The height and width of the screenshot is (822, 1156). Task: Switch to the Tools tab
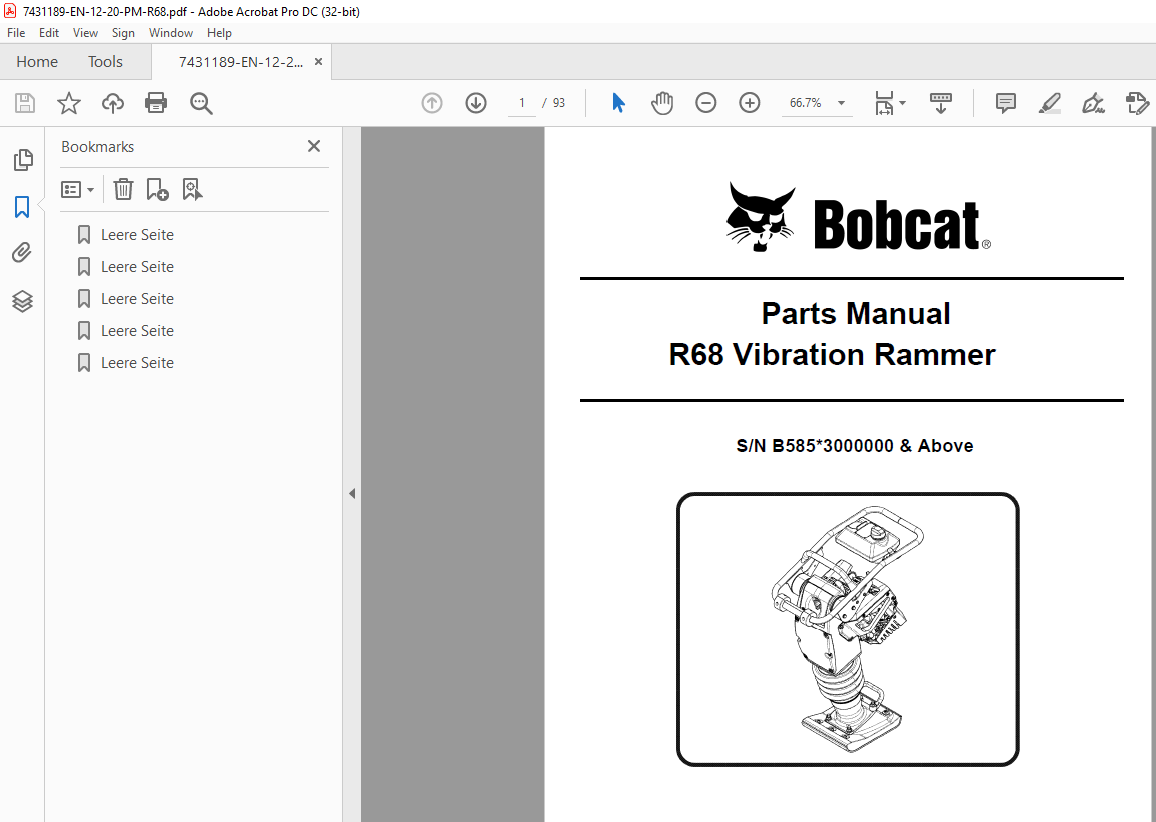coord(105,62)
